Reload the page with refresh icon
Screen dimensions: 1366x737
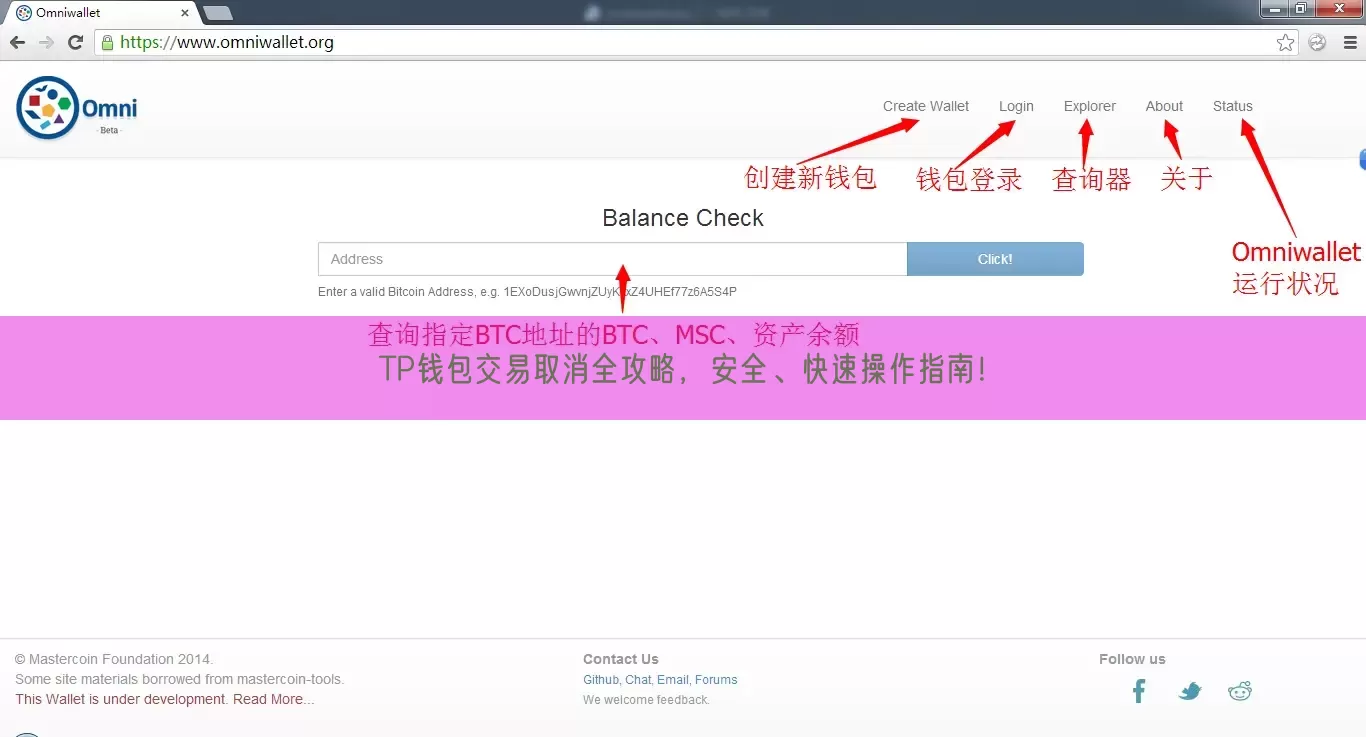point(75,42)
